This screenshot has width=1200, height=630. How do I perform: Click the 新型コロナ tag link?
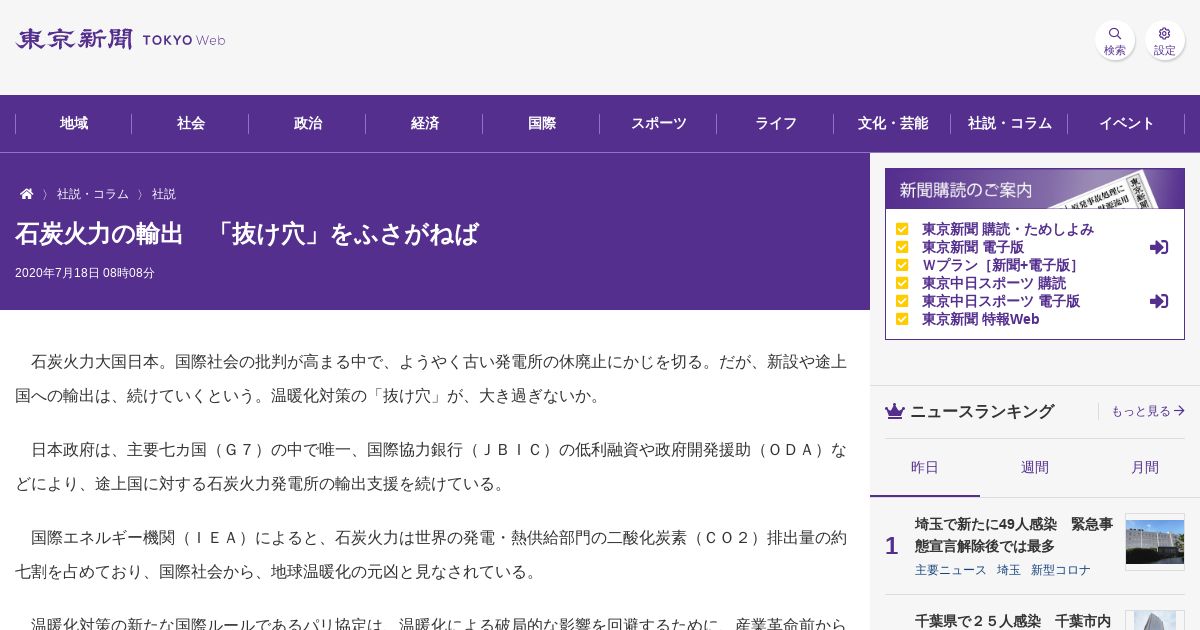pos(1061,570)
